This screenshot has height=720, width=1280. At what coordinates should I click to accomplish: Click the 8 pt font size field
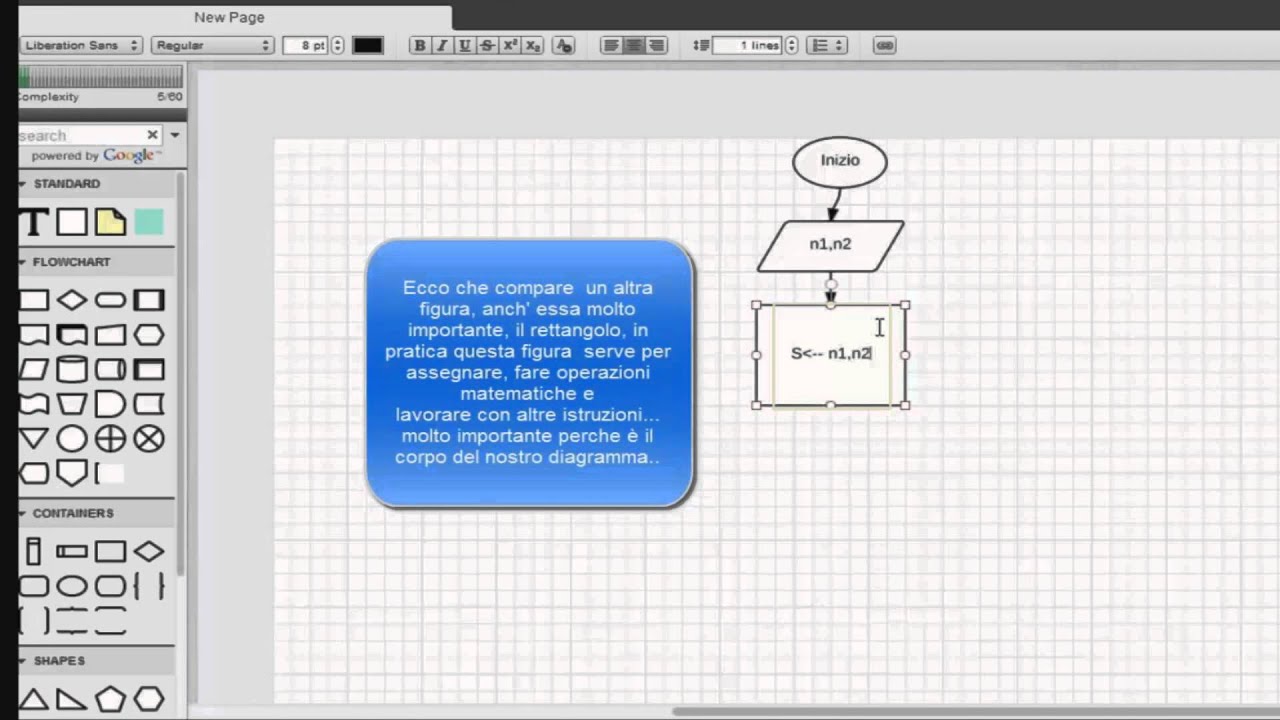(306, 45)
